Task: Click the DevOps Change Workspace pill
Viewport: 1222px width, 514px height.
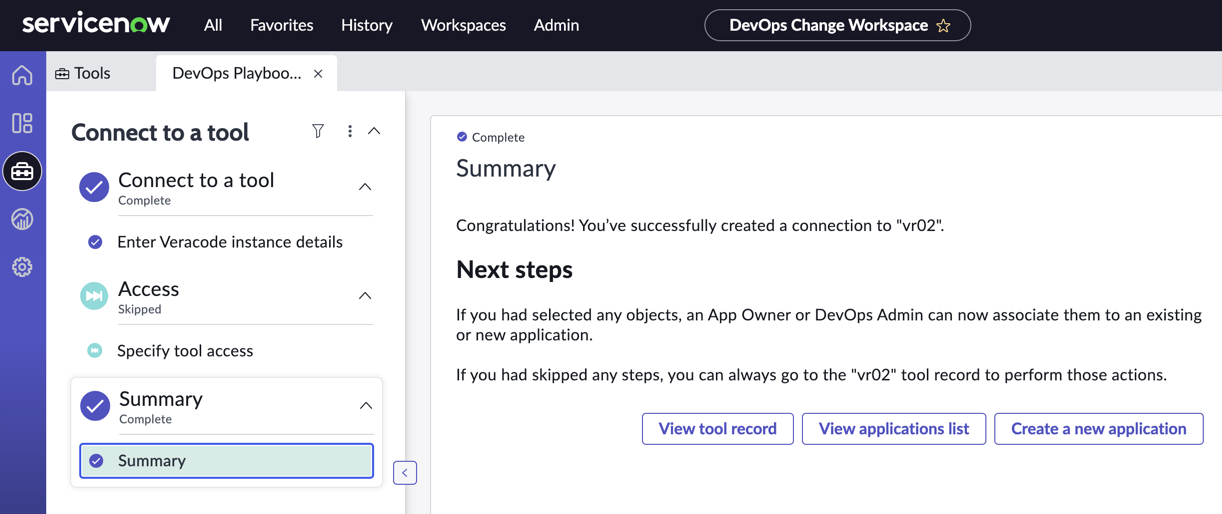Action: [838, 25]
